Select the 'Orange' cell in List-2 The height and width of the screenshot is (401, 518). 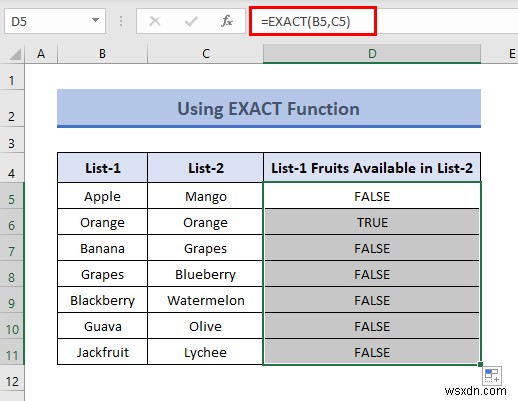[x=205, y=222]
